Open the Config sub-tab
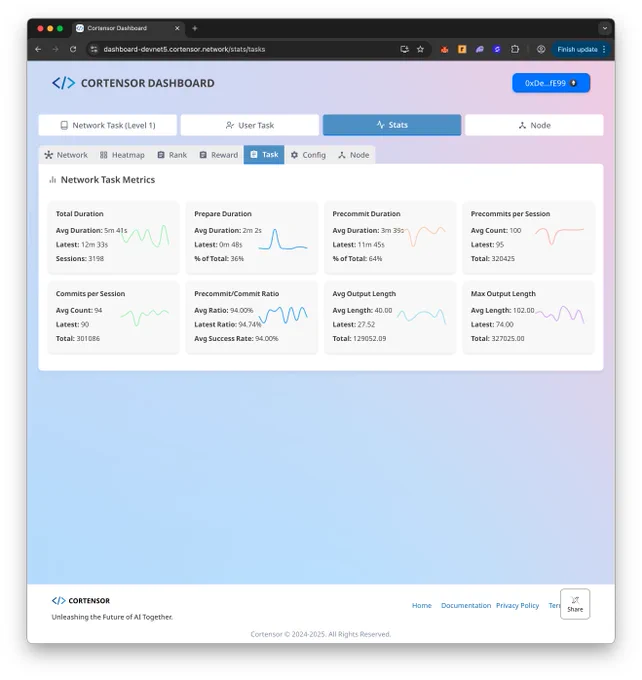The height and width of the screenshot is (680, 642). pyautogui.click(x=308, y=155)
